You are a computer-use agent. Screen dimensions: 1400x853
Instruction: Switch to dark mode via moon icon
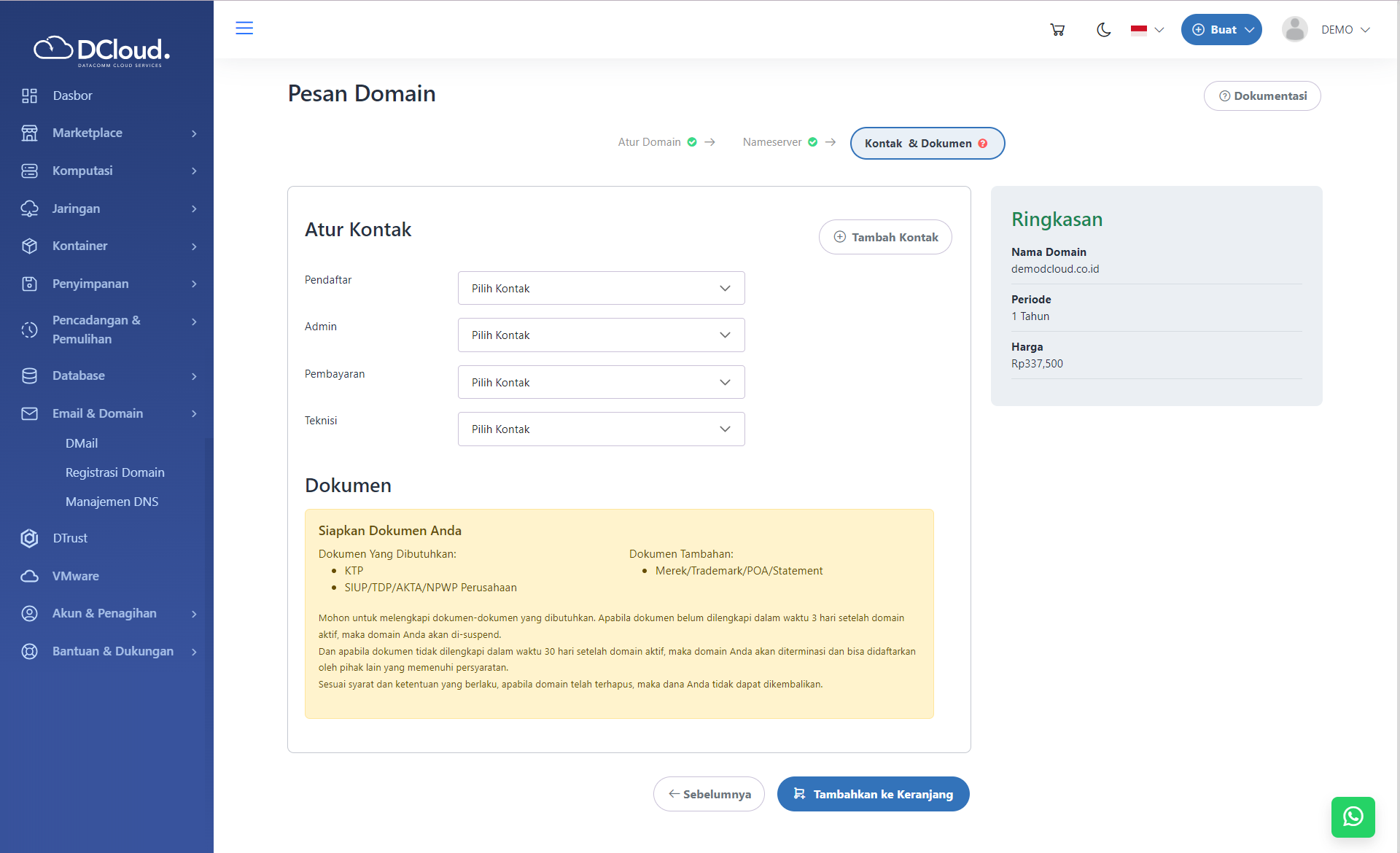pos(1103,30)
